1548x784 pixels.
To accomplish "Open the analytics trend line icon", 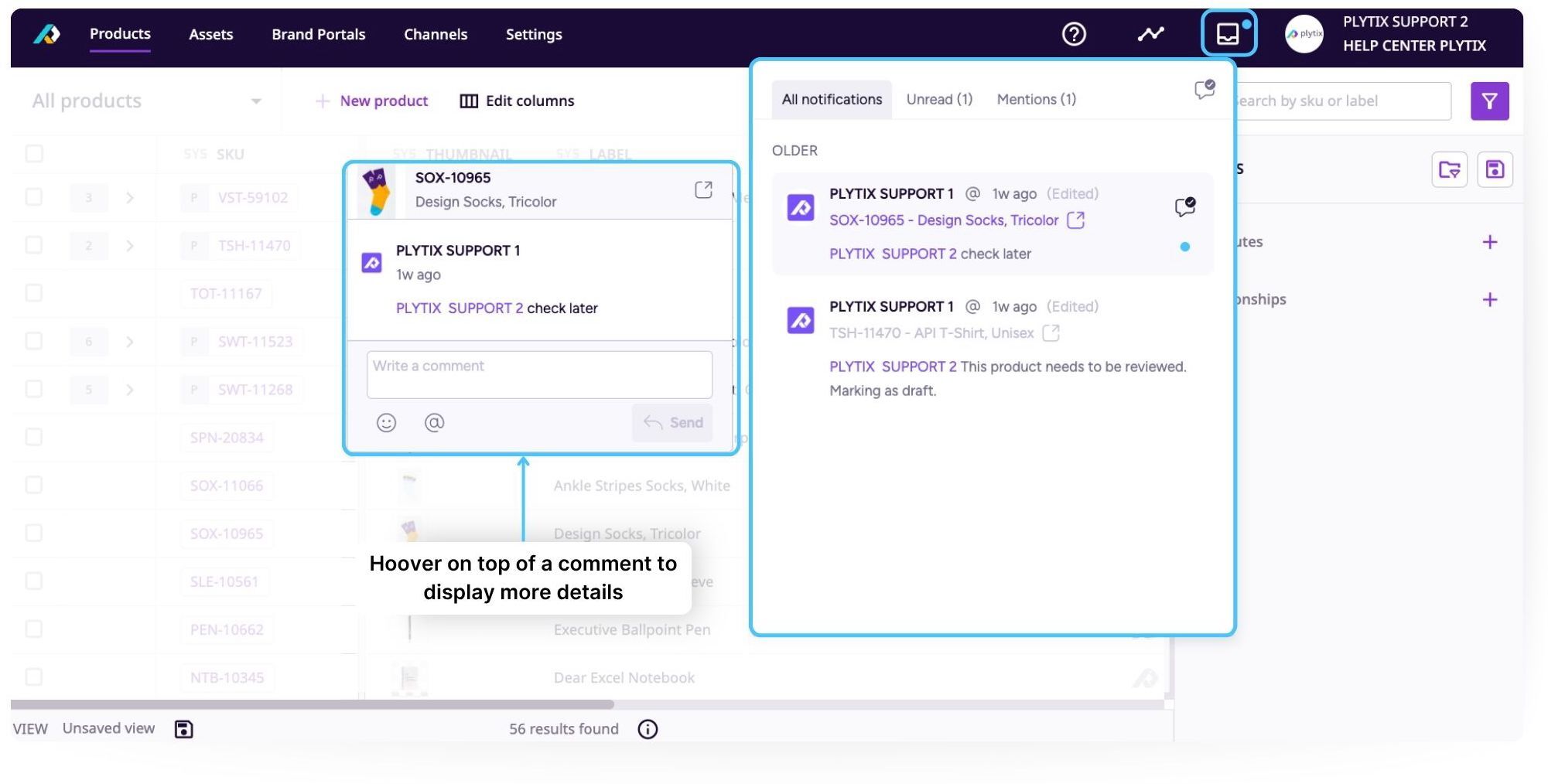I will click(x=1150, y=34).
